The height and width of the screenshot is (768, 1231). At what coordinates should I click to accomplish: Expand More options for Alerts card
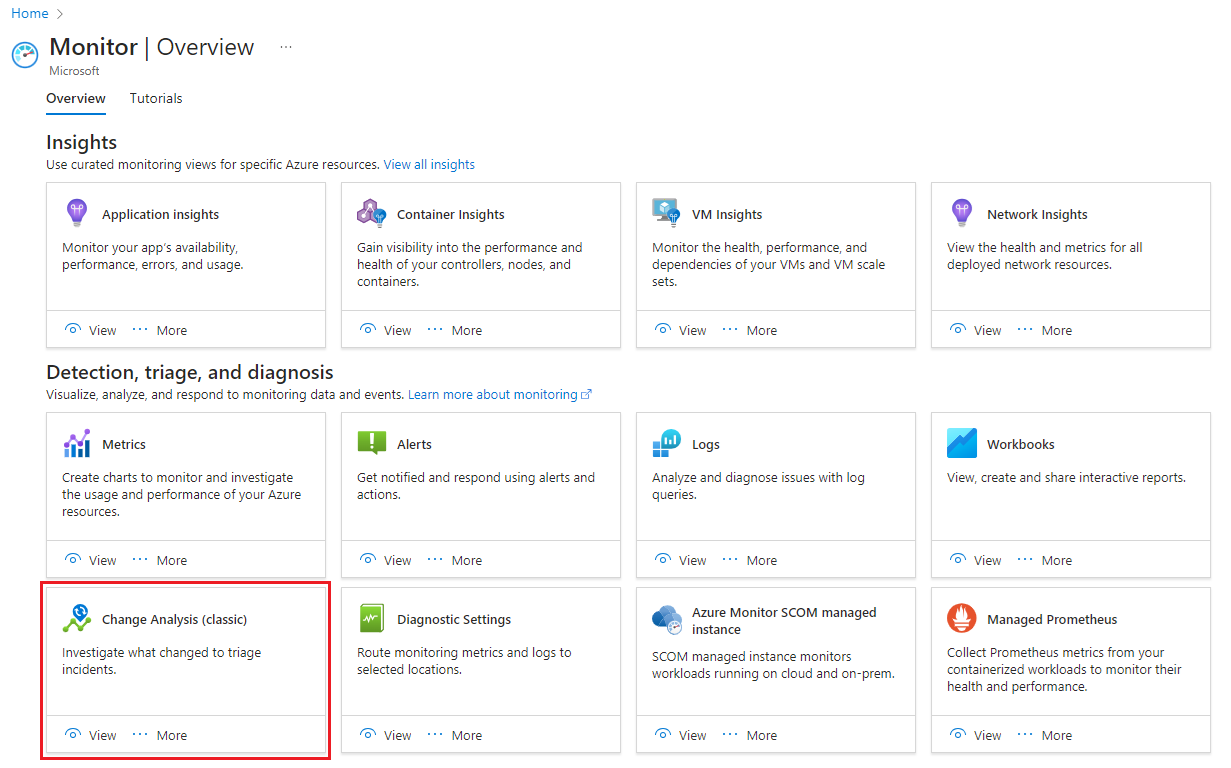coord(455,560)
